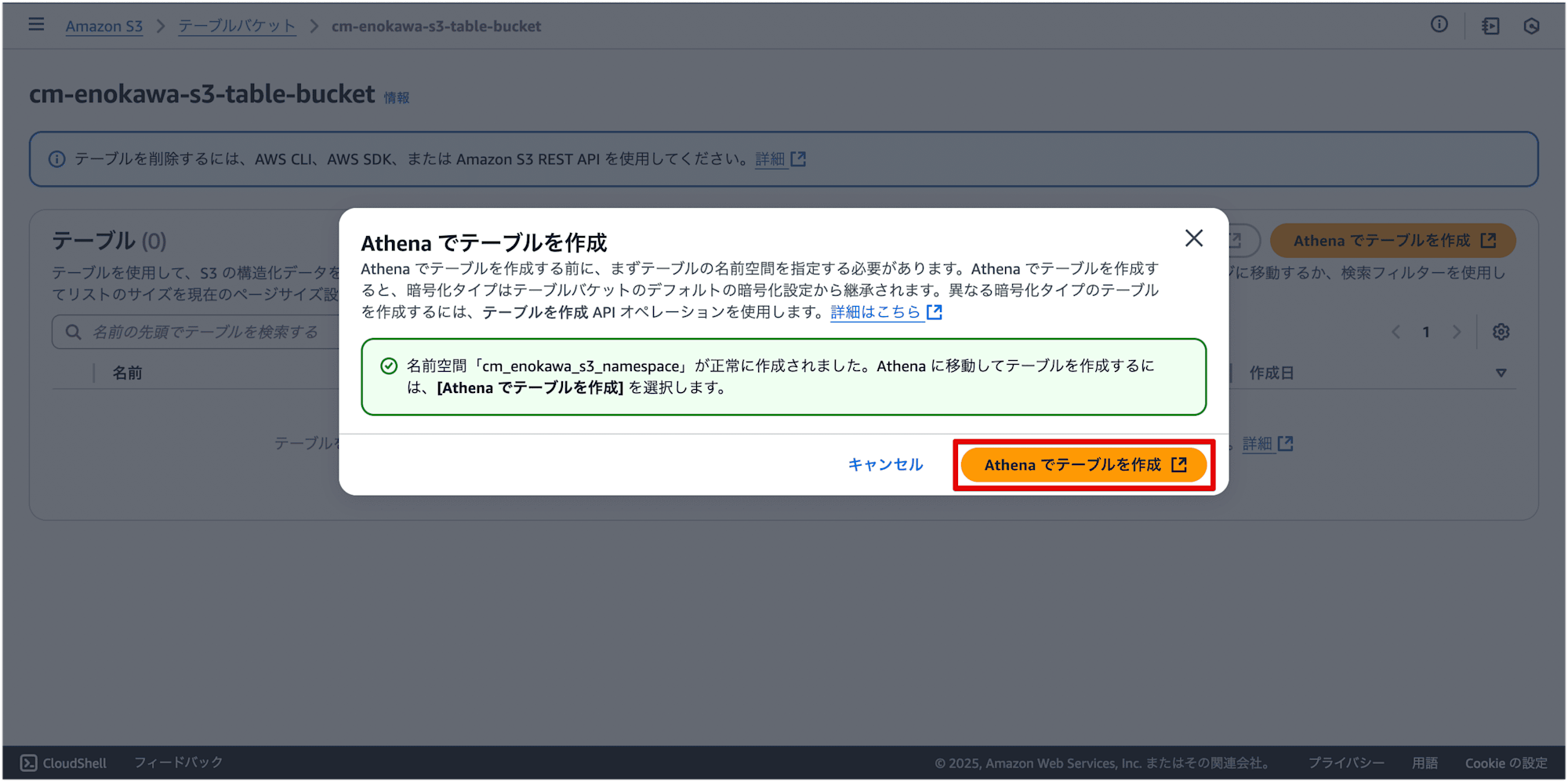
Task: Click cm-enokawa-s3-table-bucket breadcrumb text
Action: coord(436,26)
